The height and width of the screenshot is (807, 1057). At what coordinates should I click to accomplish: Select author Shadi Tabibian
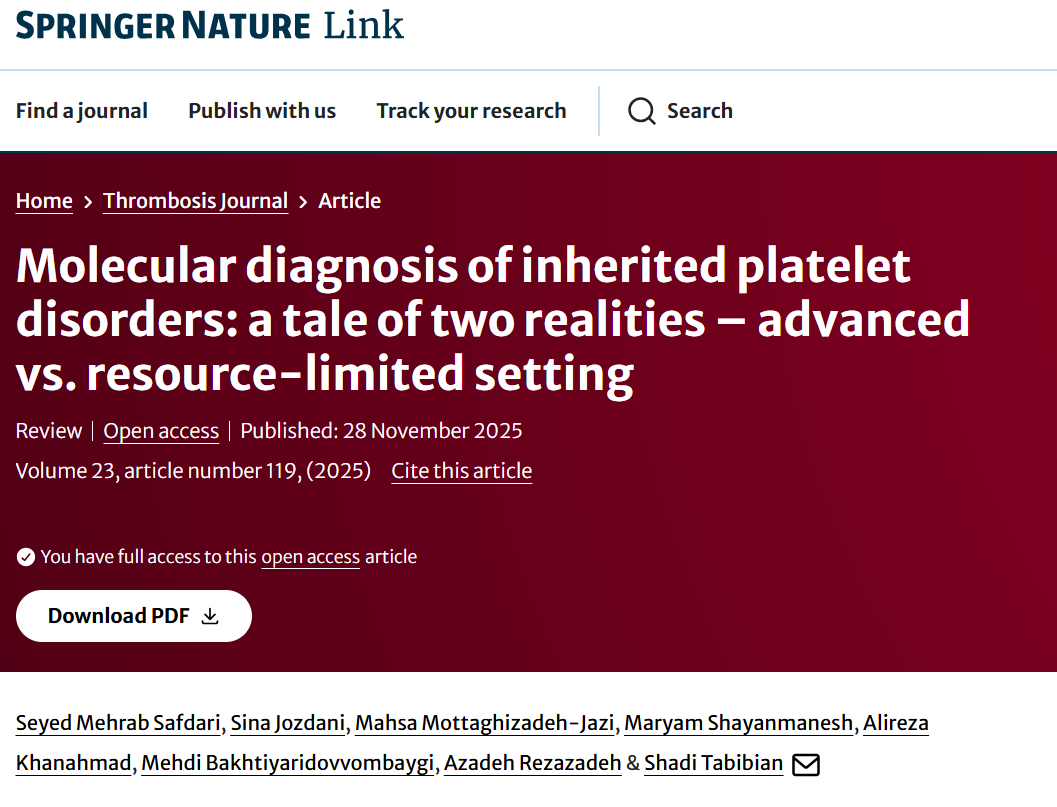click(x=714, y=763)
